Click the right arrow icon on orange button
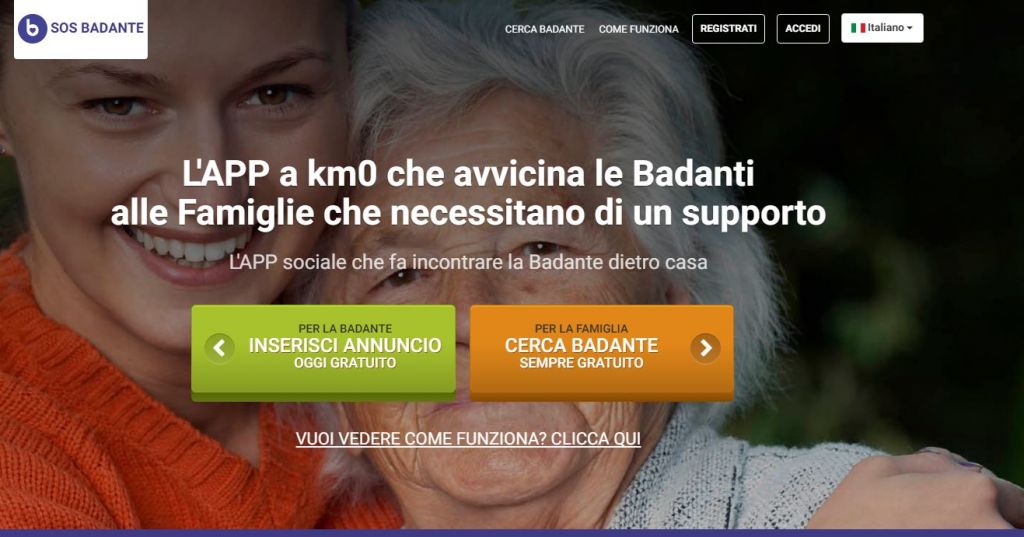This screenshot has width=1024, height=537. [x=705, y=348]
